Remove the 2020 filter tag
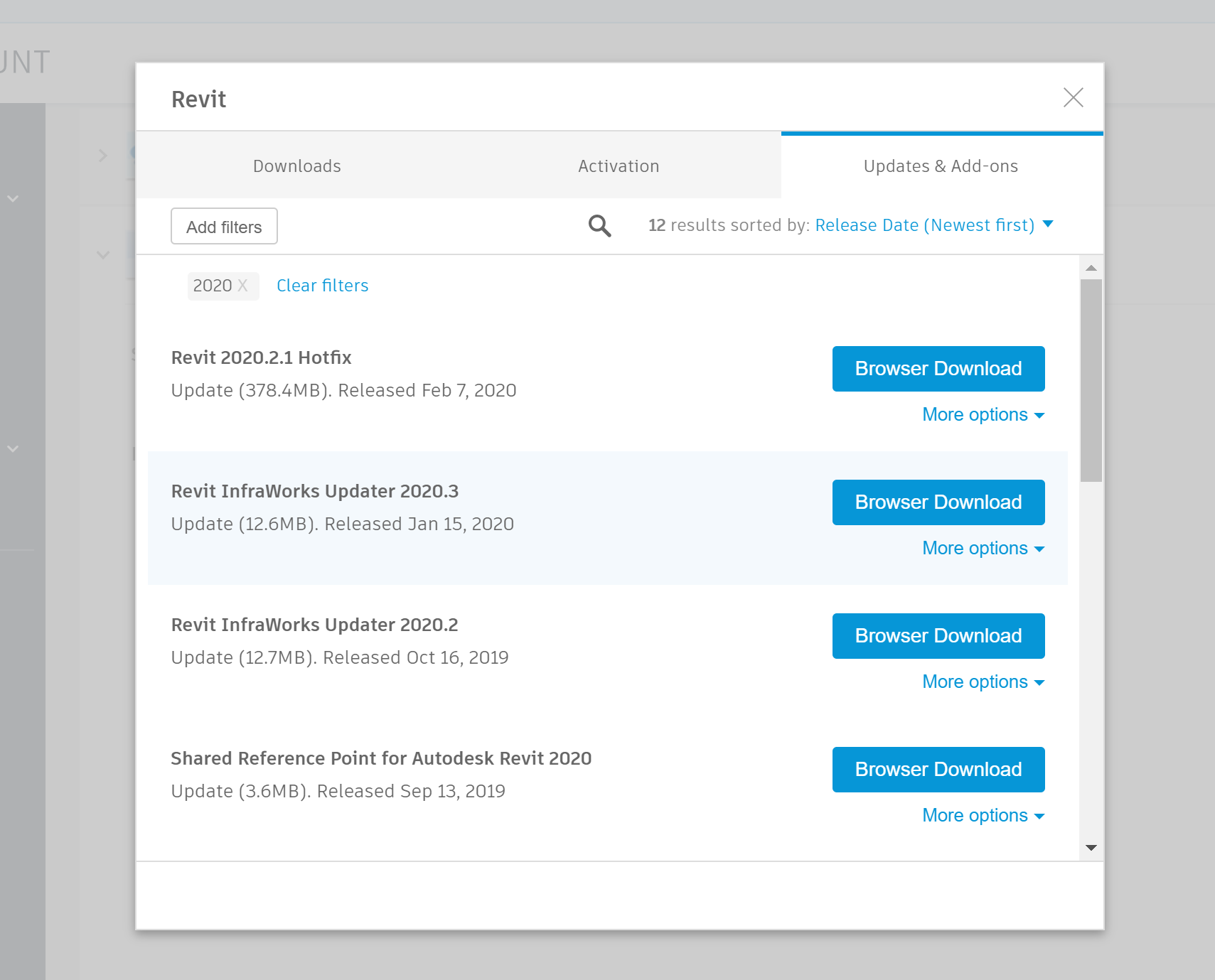The image size is (1215, 980). click(242, 286)
